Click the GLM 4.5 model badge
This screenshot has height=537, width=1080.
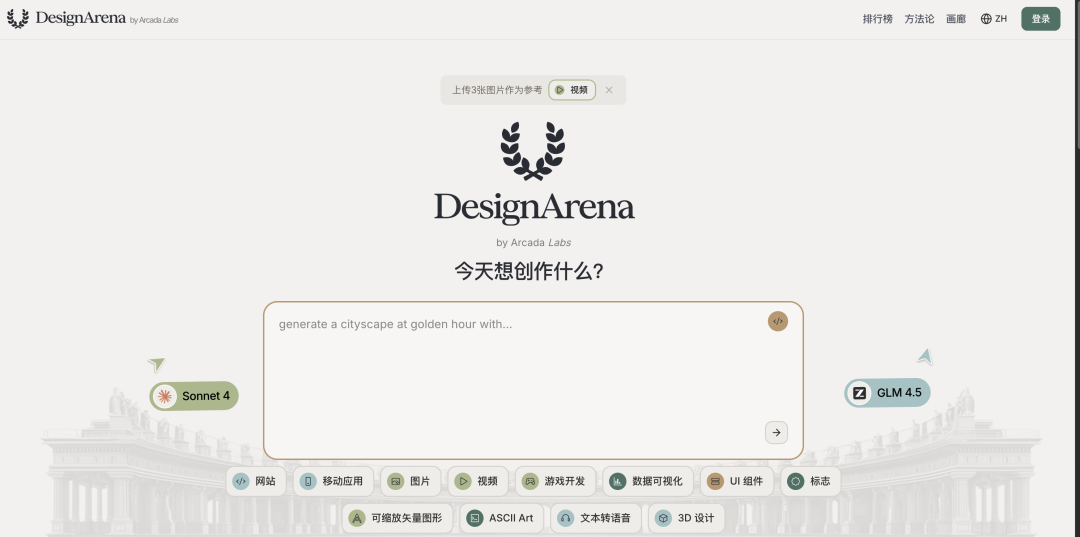coord(888,393)
